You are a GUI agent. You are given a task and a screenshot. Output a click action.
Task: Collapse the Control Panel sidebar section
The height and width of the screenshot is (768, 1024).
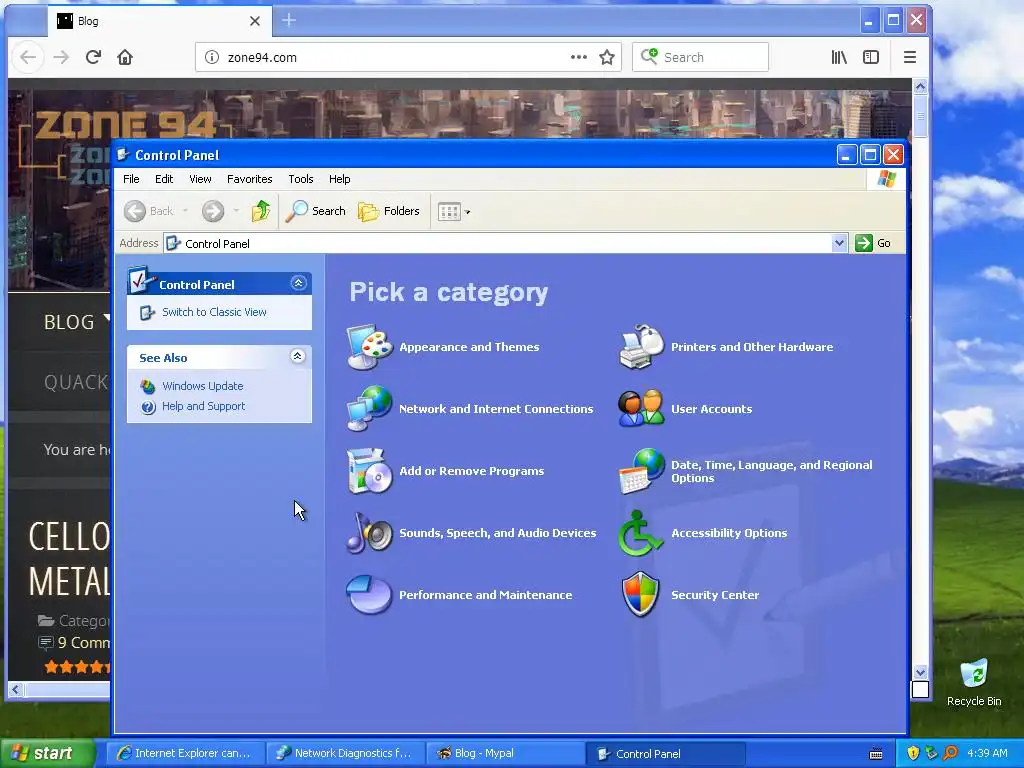coord(298,283)
